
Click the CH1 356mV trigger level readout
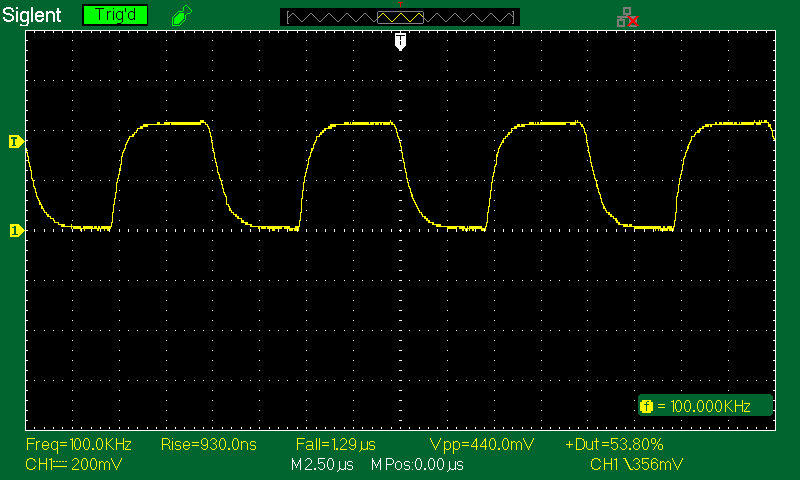tap(636, 465)
